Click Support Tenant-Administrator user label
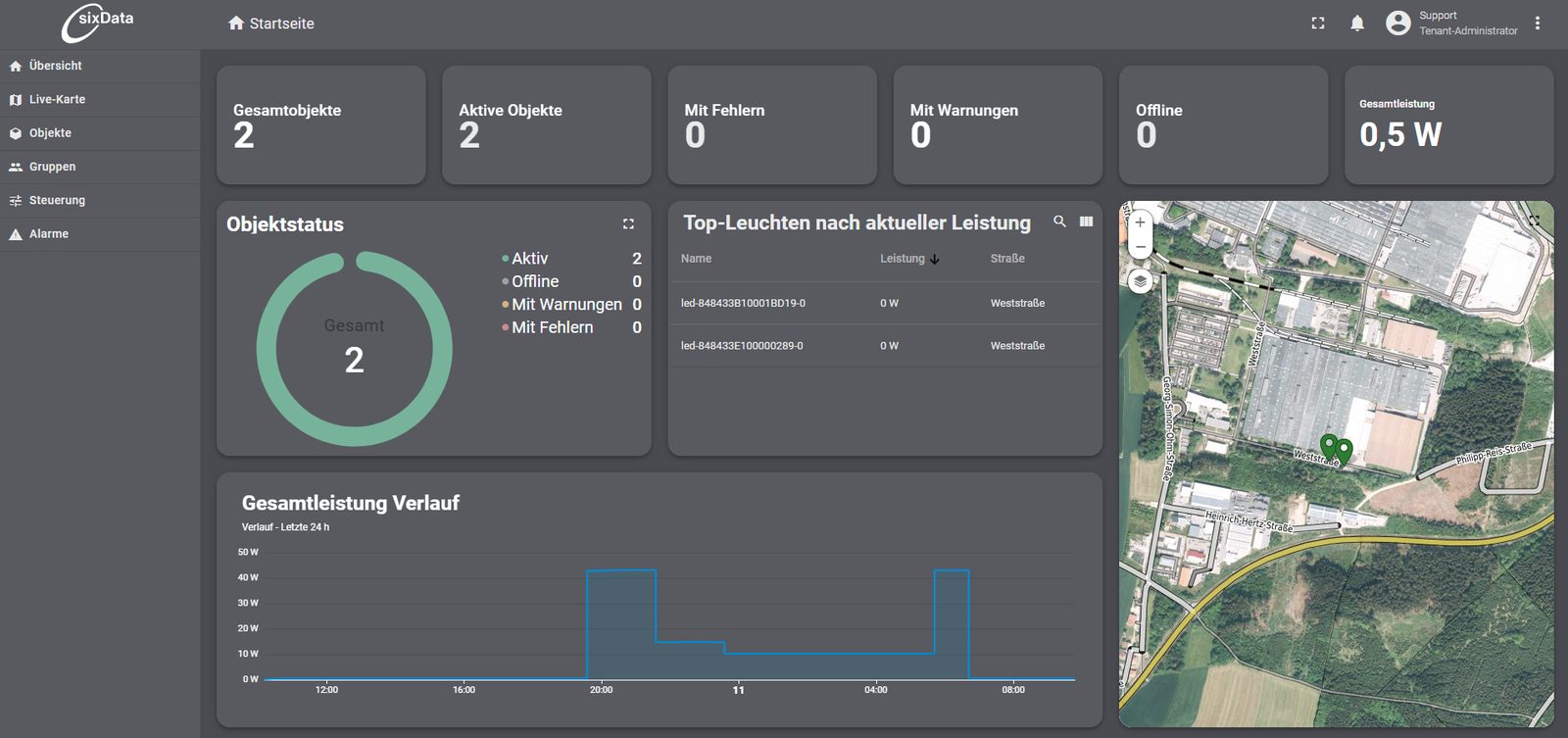Image resolution: width=1568 pixels, height=738 pixels. (x=1468, y=24)
